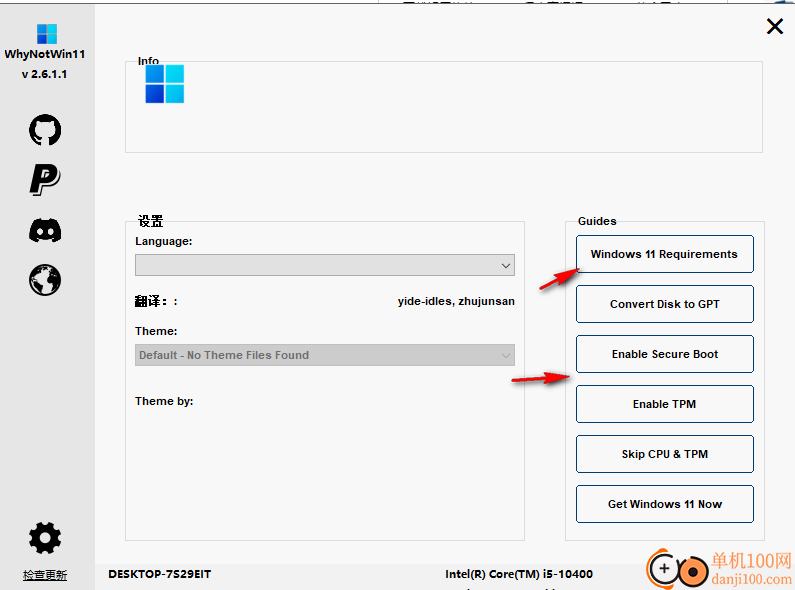Open Convert Disk to GPT guide
Viewport: 795px width, 590px height.
[664, 304]
